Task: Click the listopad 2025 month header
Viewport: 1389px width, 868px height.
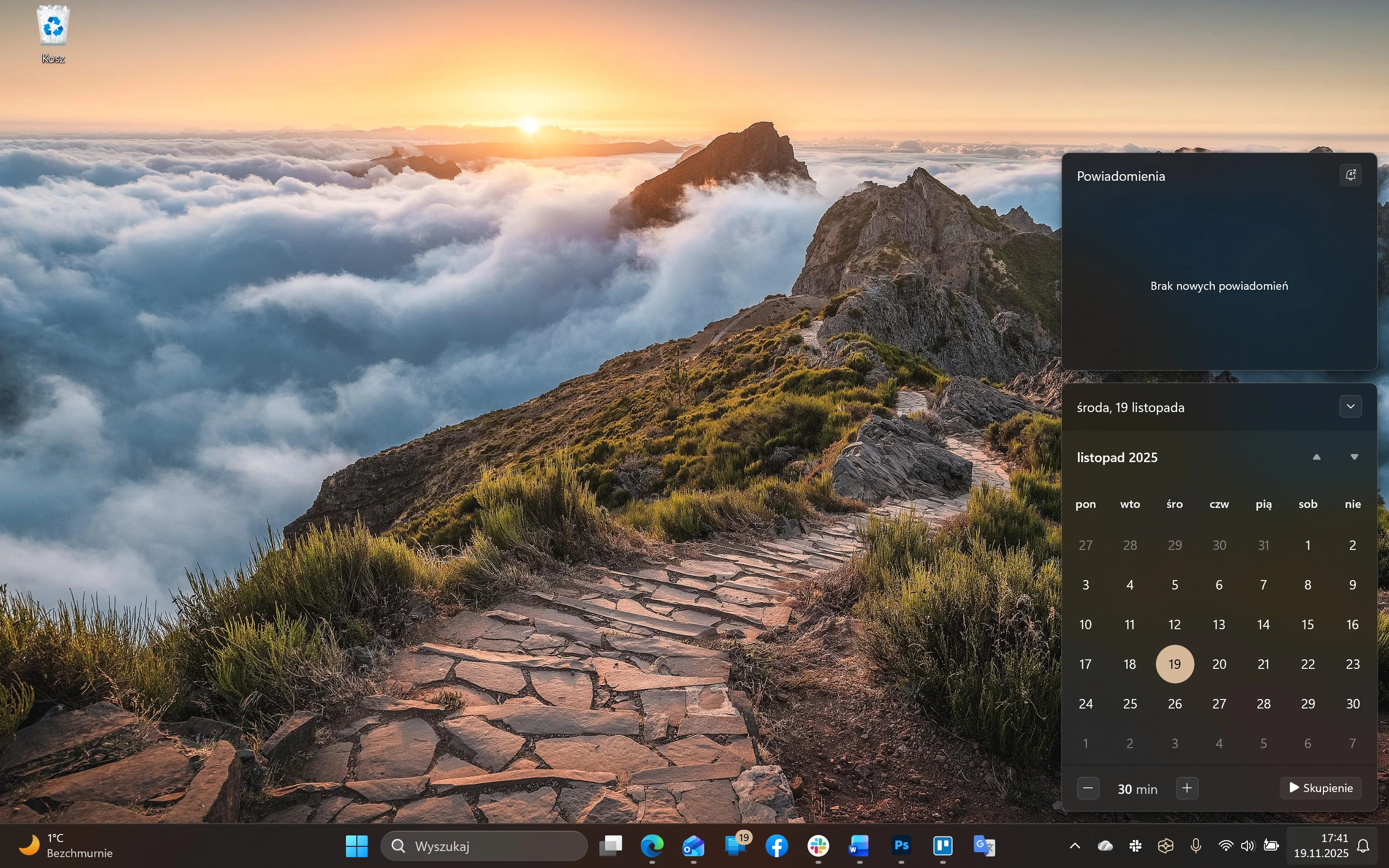Action: (1117, 457)
